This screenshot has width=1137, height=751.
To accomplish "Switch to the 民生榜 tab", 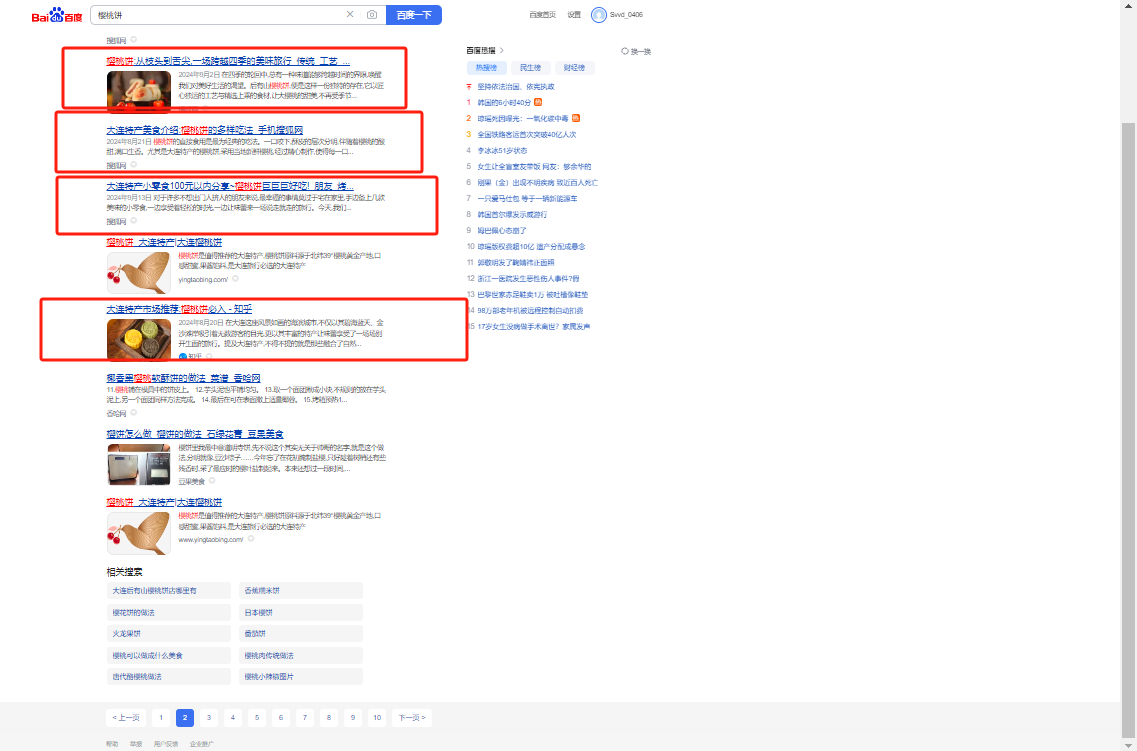I will pyautogui.click(x=531, y=68).
